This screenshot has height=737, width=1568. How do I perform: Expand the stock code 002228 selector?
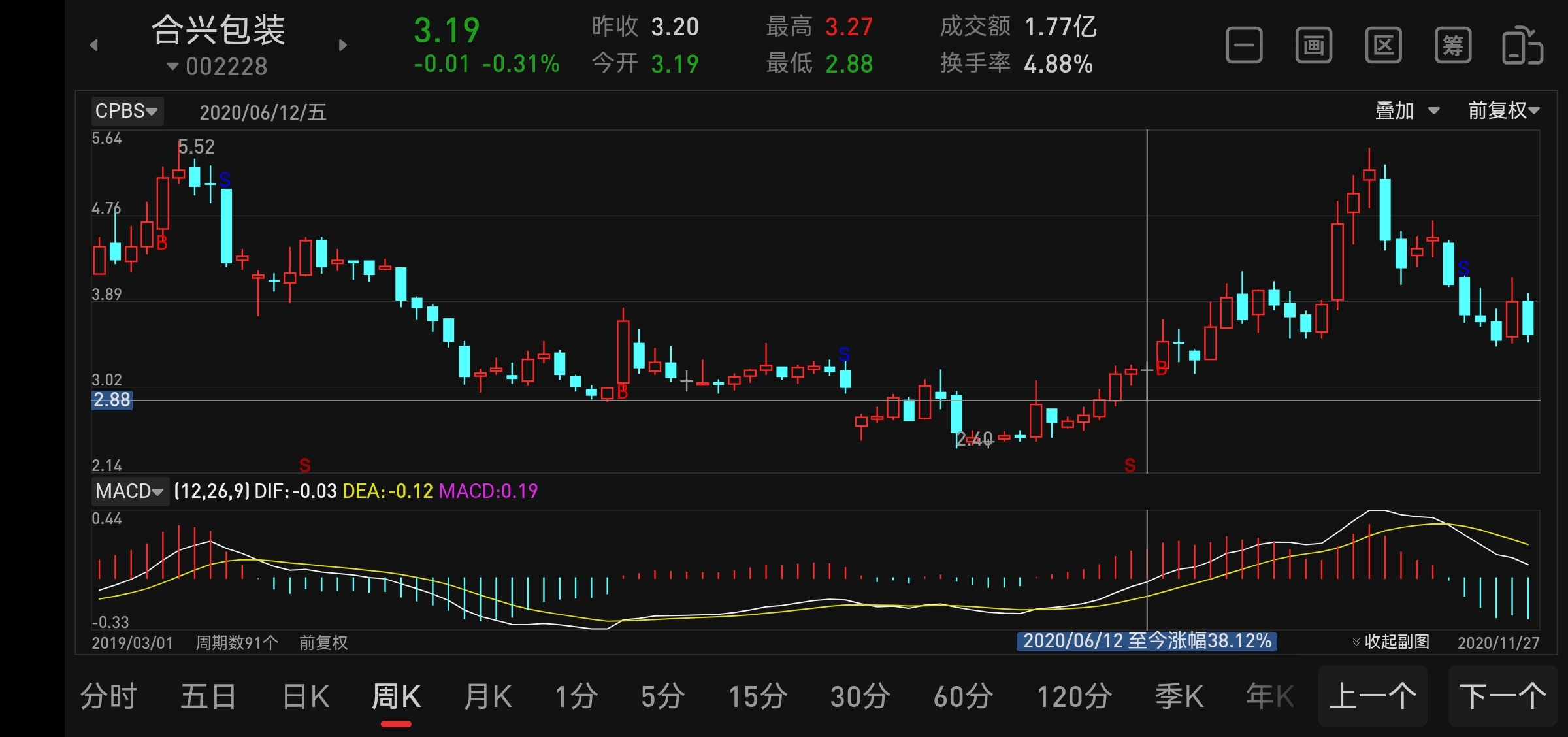pyautogui.click(x=218, y=67)
